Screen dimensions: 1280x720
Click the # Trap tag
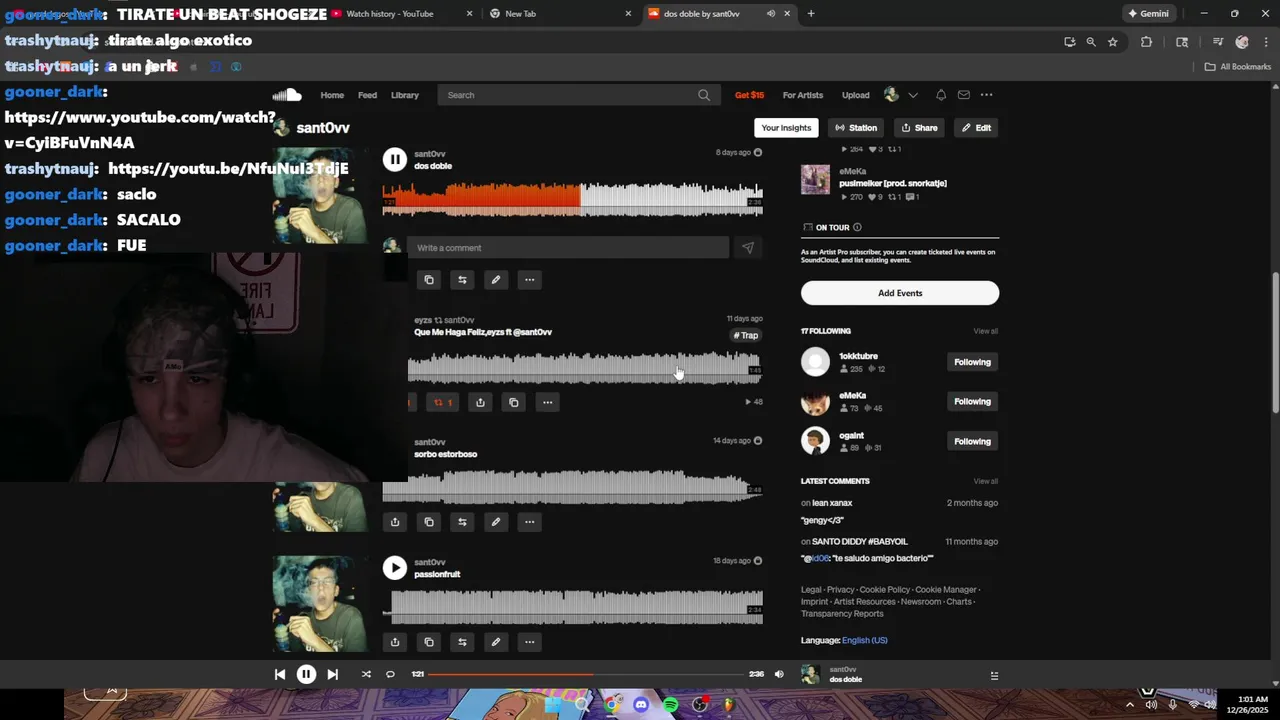(x=746, y=336)
